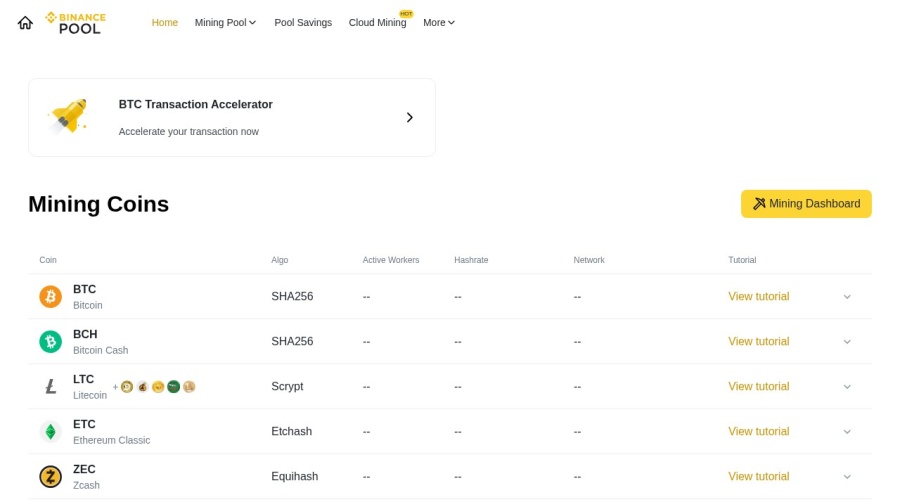The width and height of the screenshot is (900, 500).
Task: Click the pickaxe icon on Mining Dashboard
Action: [x=759, y=204]
